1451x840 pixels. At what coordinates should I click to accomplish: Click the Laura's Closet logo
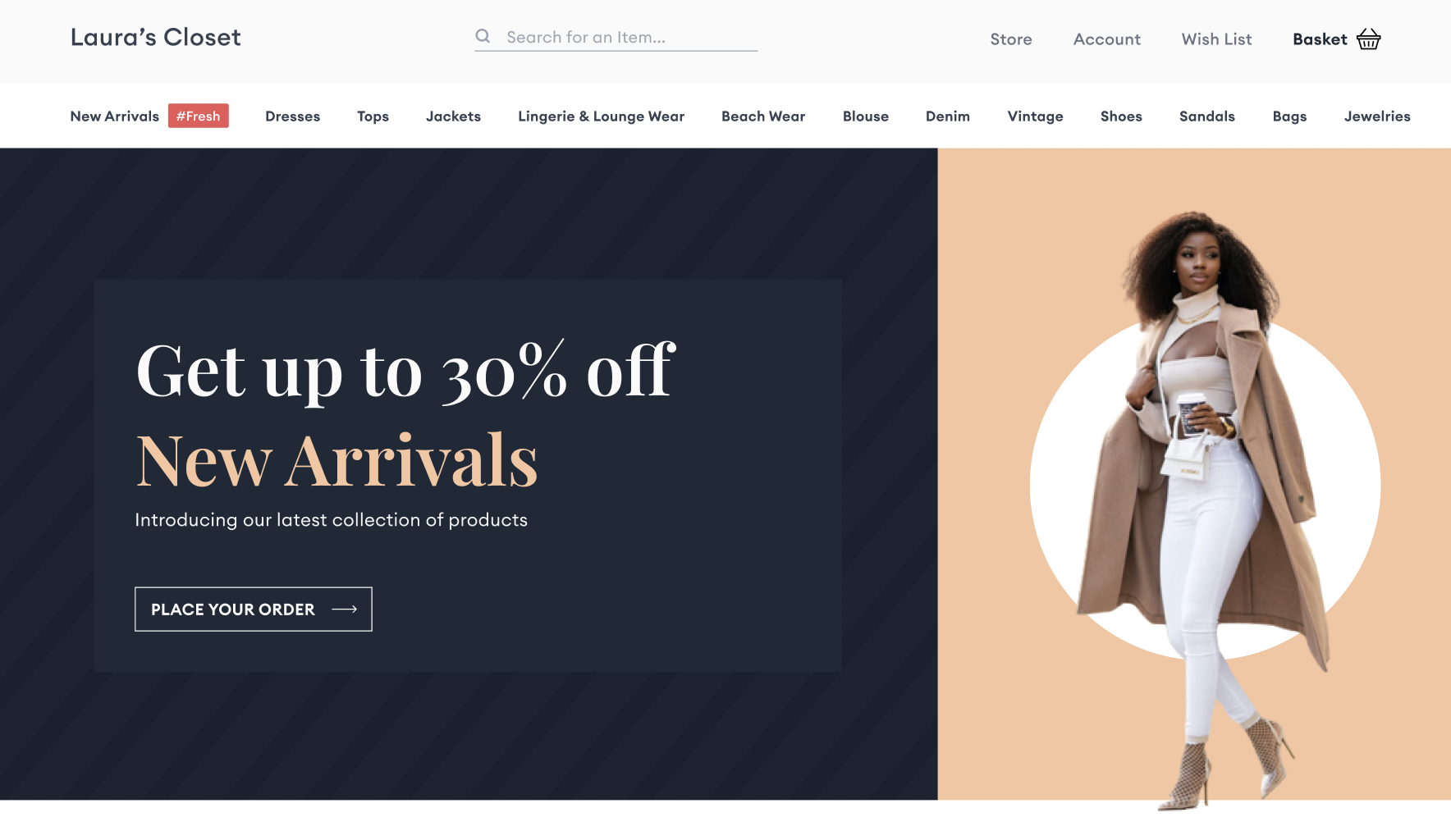pyautogui.click(x=155, y=37)
